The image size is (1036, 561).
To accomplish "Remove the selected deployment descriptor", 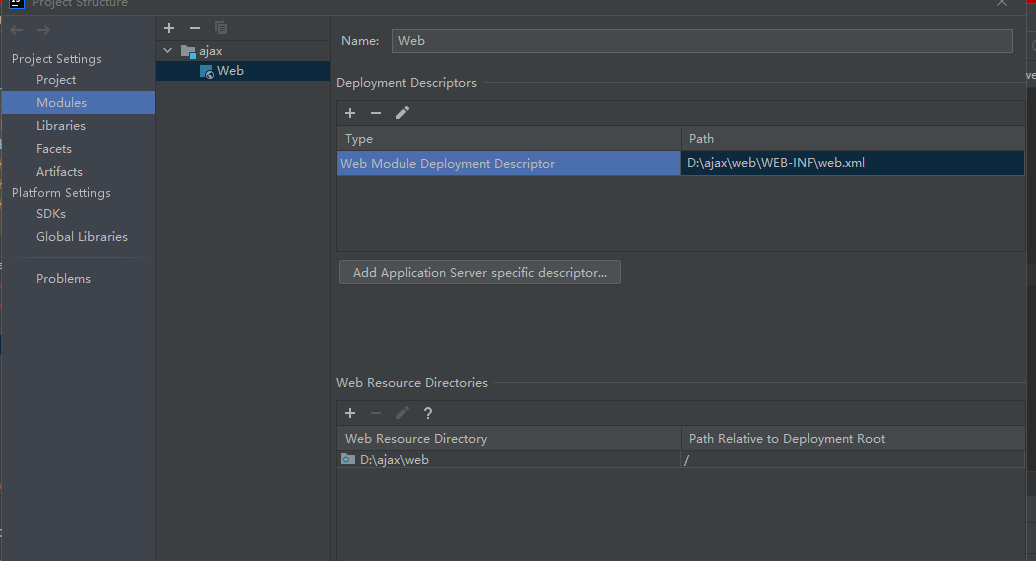I will click(x=376, y=113).
